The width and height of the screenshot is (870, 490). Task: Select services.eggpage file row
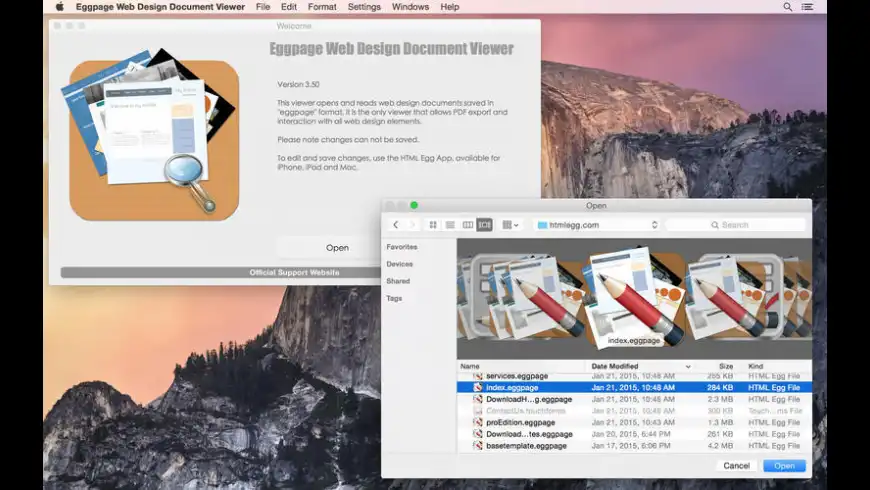[634, 376]
